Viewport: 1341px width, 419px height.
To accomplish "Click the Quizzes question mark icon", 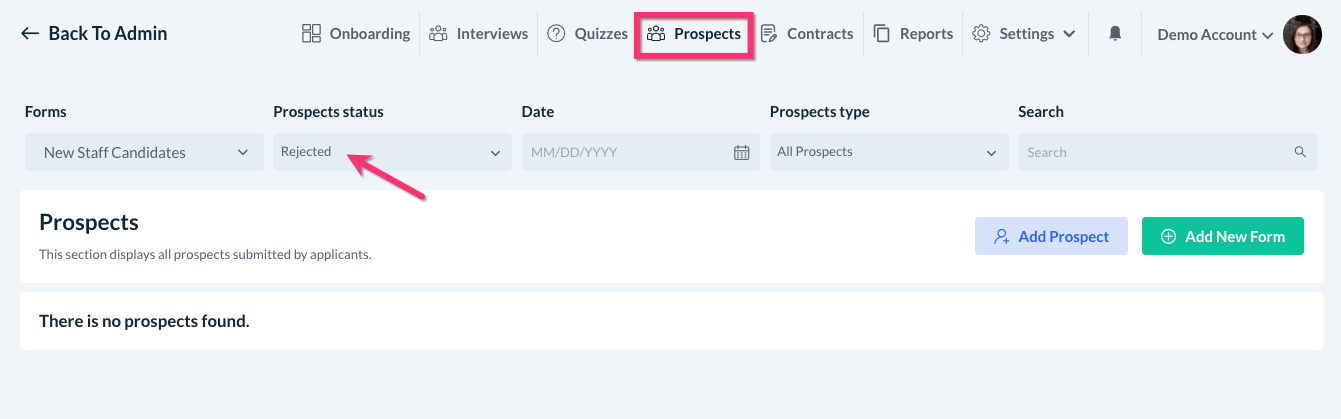I will pyautogui.click(x=557, y=34).
